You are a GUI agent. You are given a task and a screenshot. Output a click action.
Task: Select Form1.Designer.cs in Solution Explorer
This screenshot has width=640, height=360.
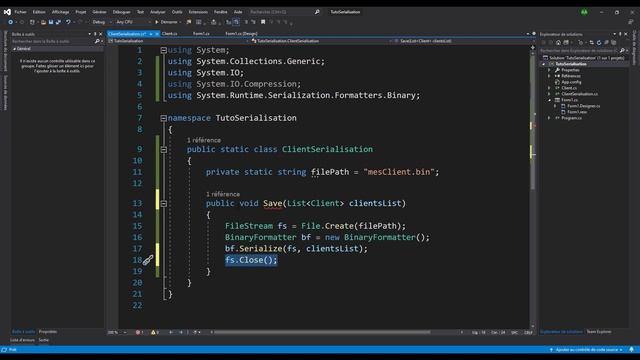[583, 106]
